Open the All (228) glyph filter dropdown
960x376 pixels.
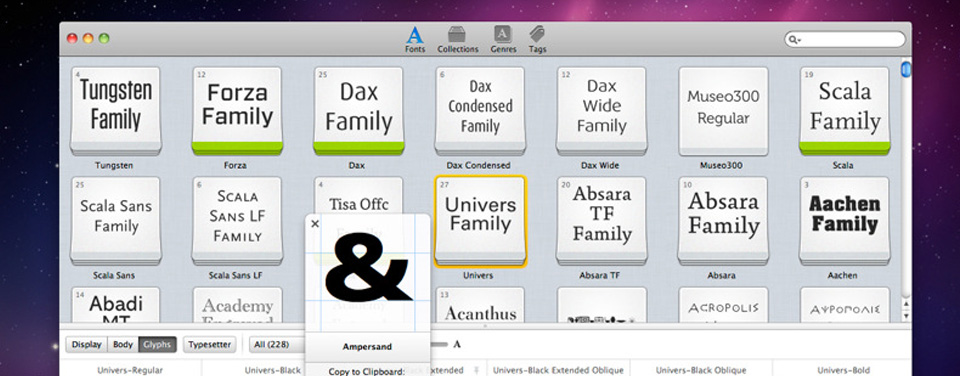tap(278, 345)
